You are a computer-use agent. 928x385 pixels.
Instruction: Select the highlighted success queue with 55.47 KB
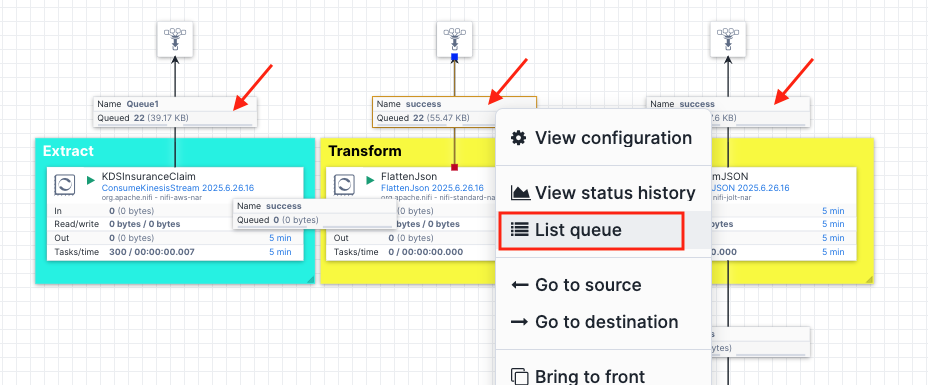[x=454, y=112]
